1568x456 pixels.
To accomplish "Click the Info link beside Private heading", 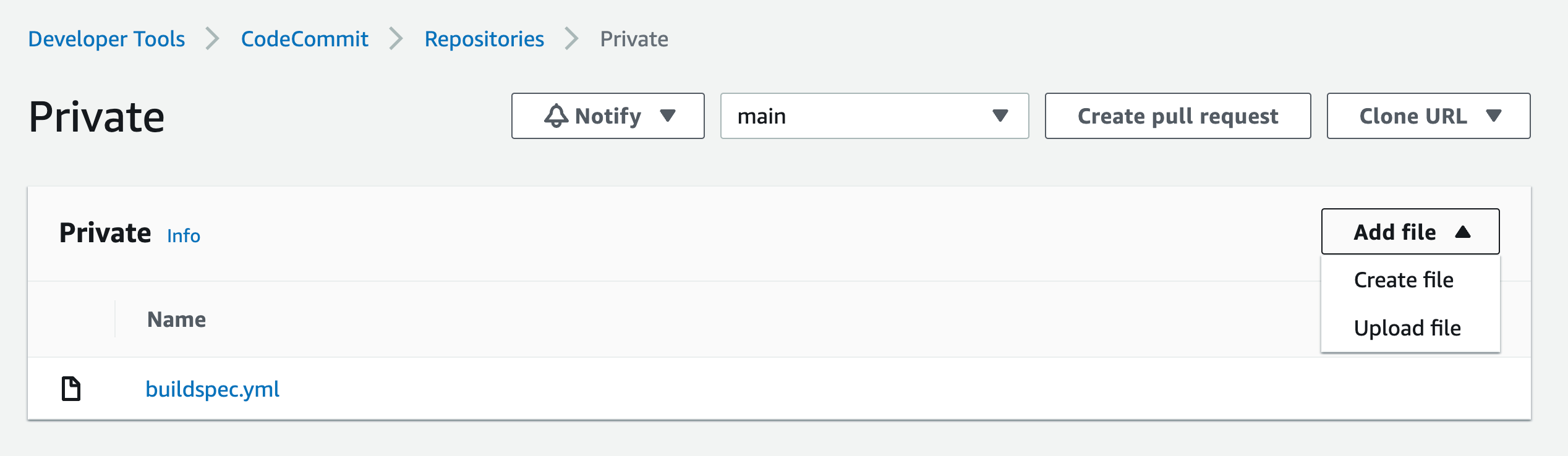I will (x=183, y=235).
